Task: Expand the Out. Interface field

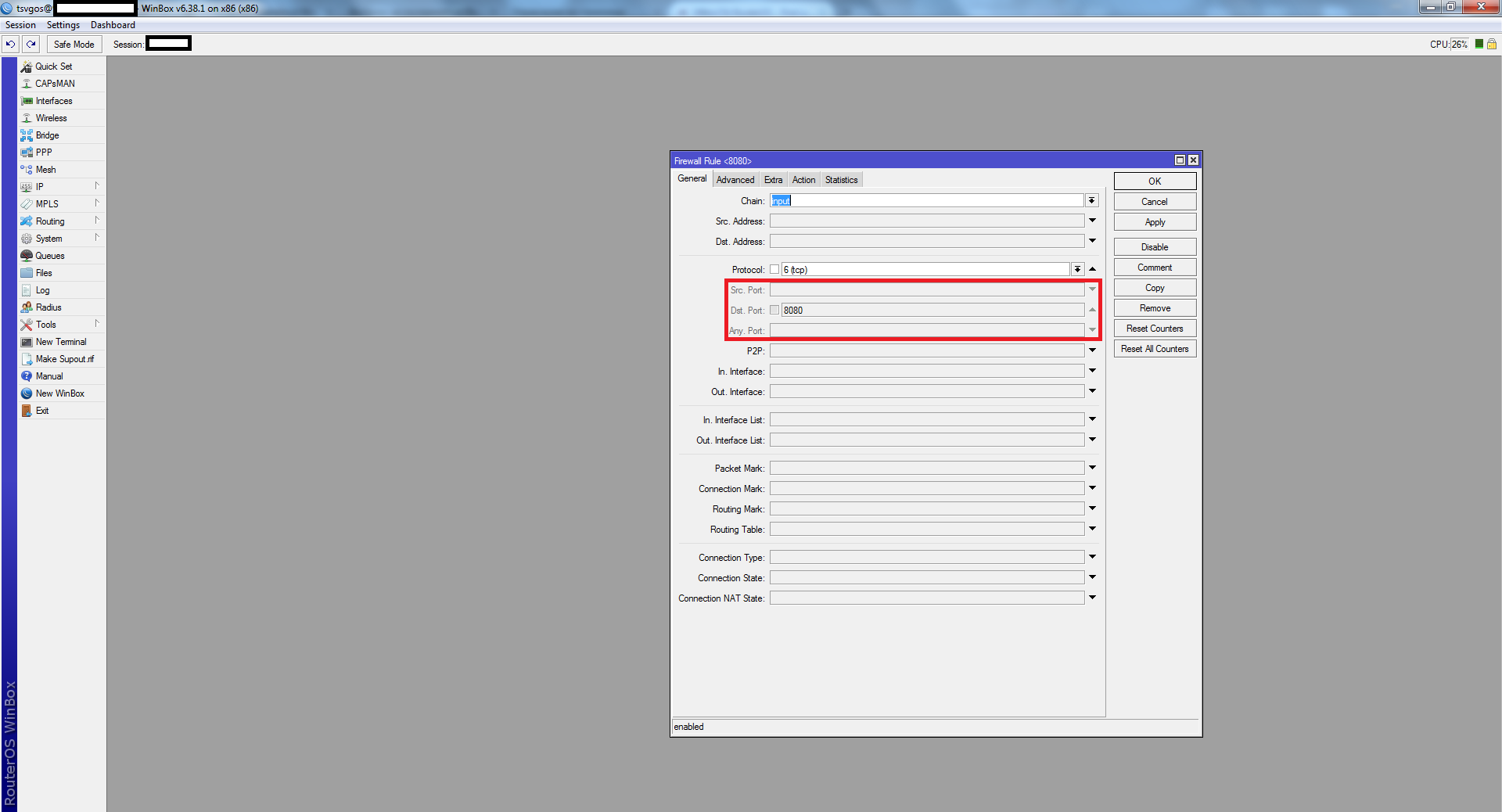Action: coord(1092,391)
